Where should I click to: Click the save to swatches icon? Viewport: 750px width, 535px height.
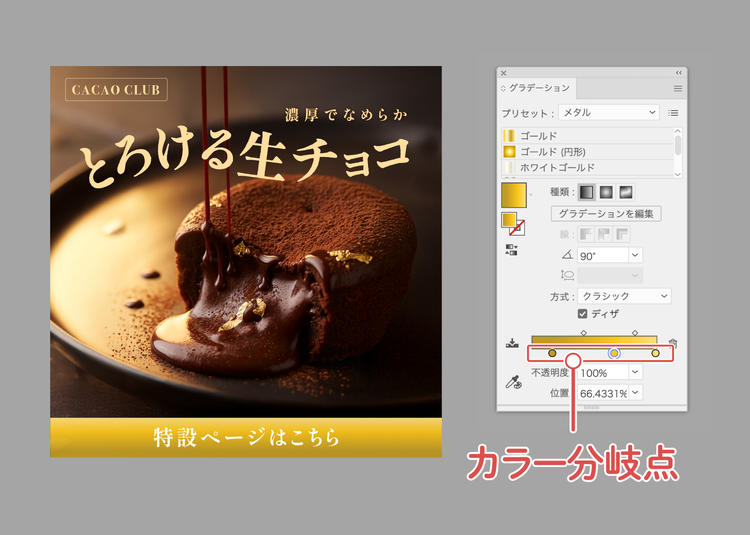tap(512, 343)
